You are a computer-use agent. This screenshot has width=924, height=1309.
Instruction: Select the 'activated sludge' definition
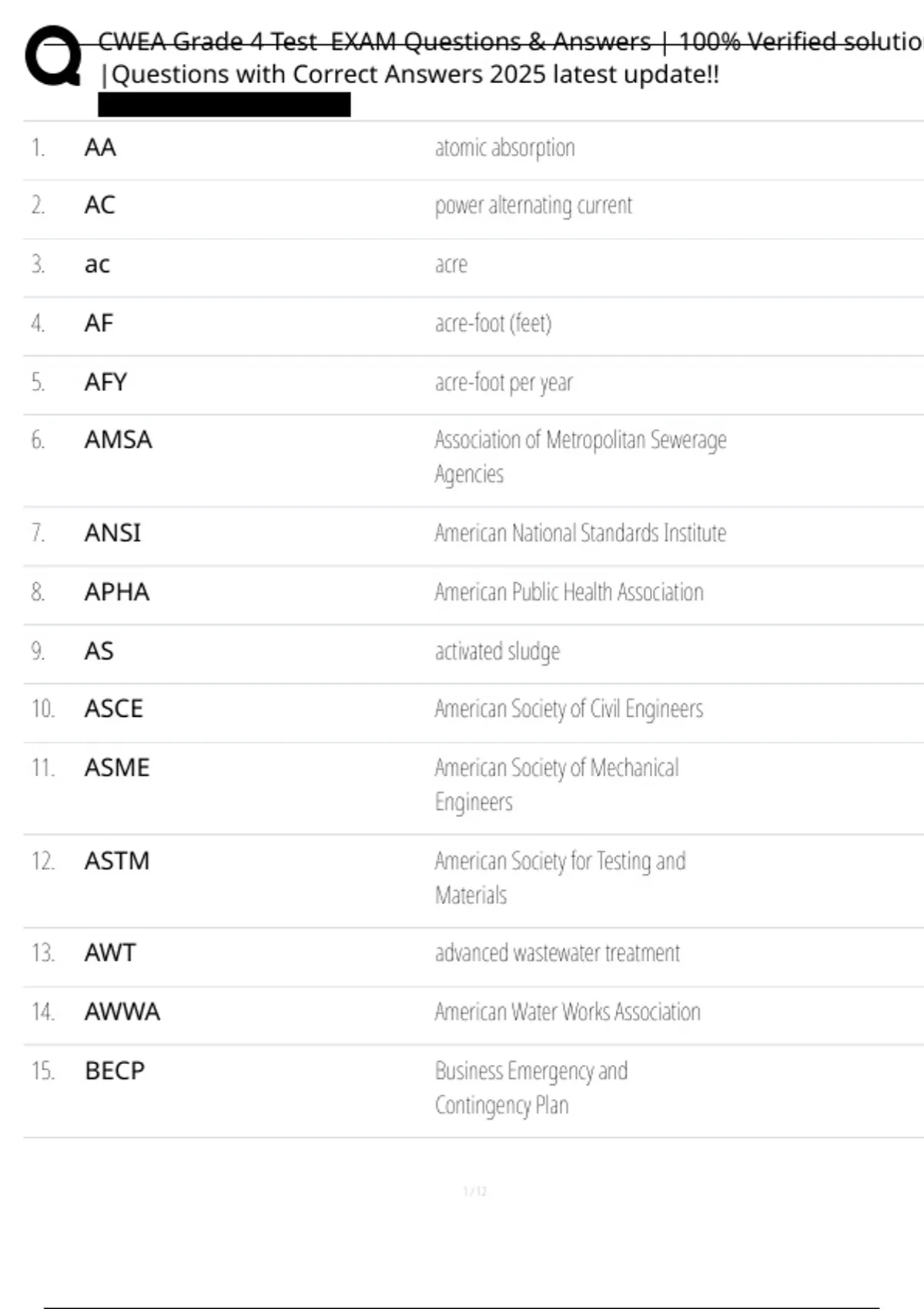coord(497,651)
